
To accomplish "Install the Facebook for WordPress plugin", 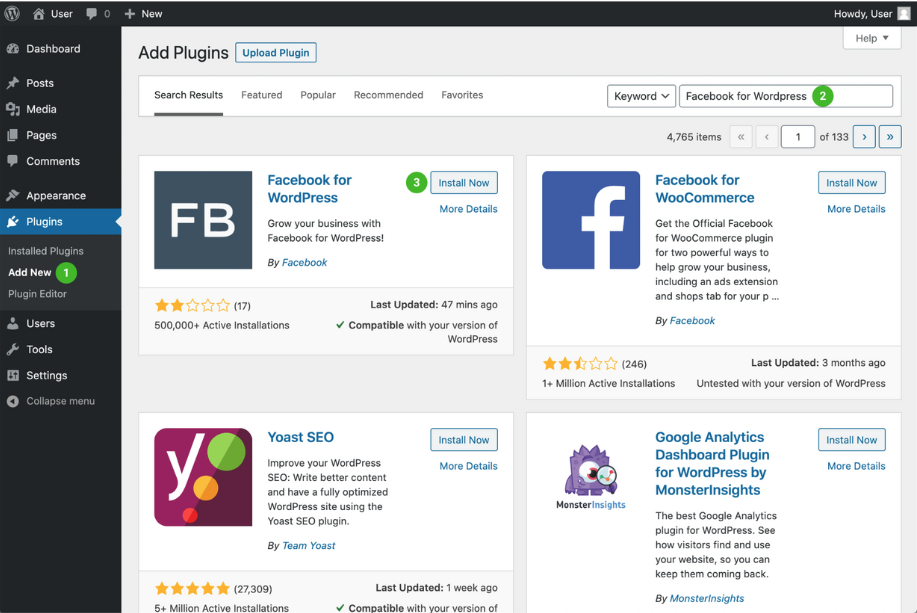I will [x=464, y=182].
